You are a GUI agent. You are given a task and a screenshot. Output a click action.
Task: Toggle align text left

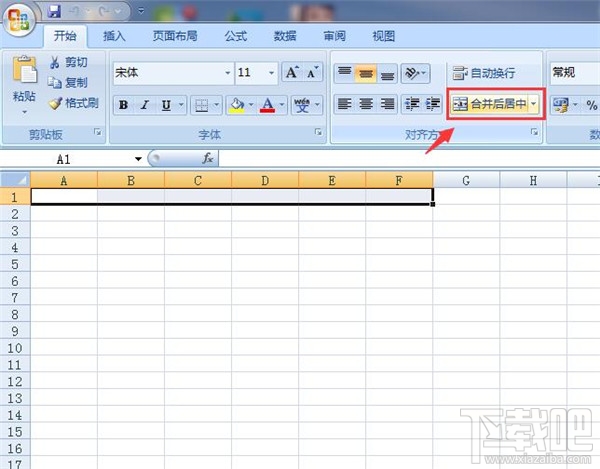[x=344, y=104]
